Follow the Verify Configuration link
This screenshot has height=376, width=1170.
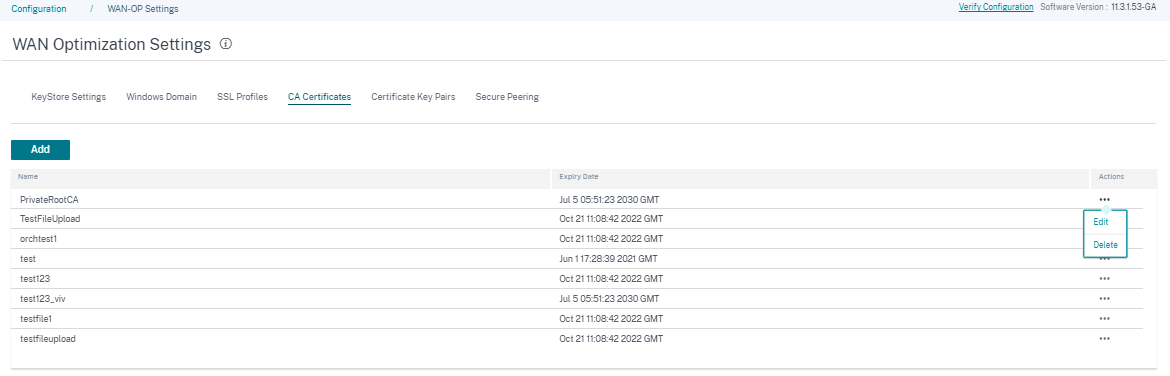pos(996,7)
